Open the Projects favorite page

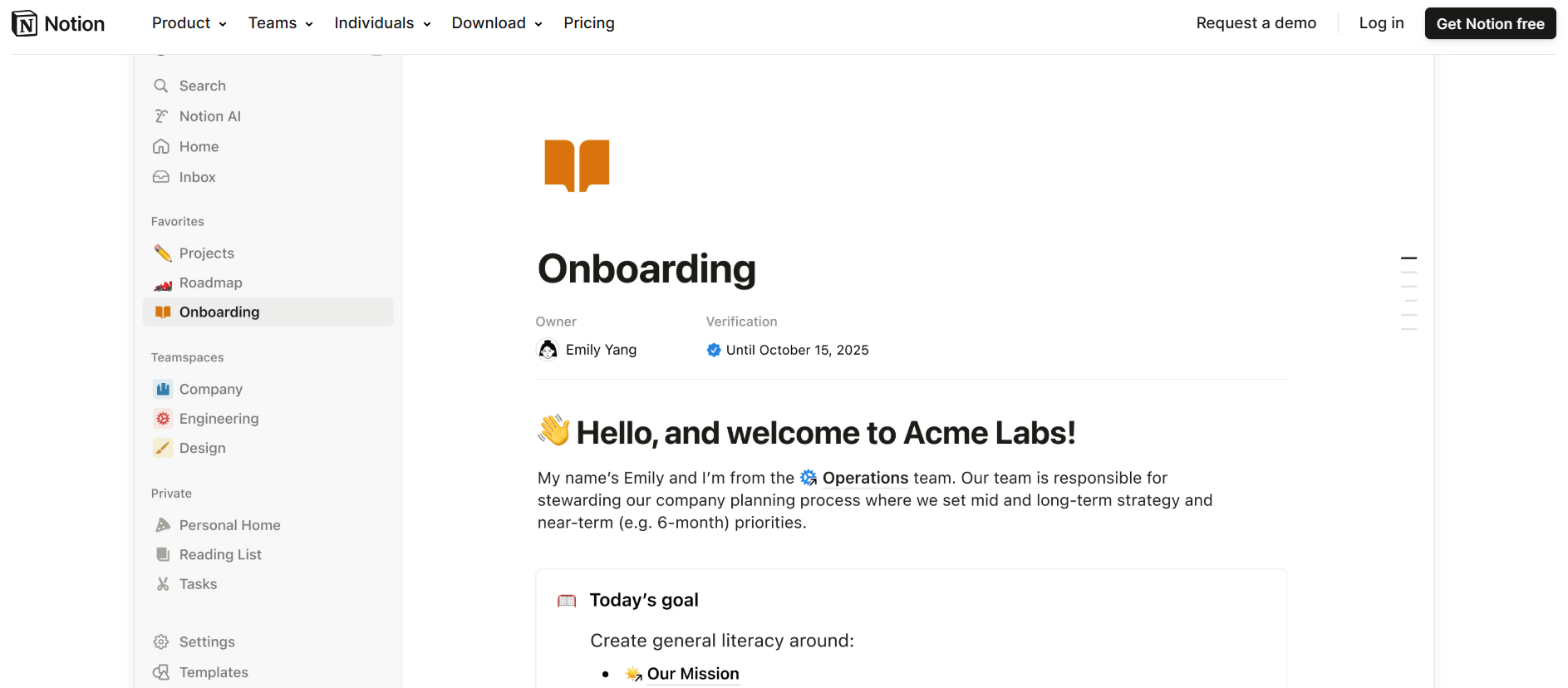206,253
